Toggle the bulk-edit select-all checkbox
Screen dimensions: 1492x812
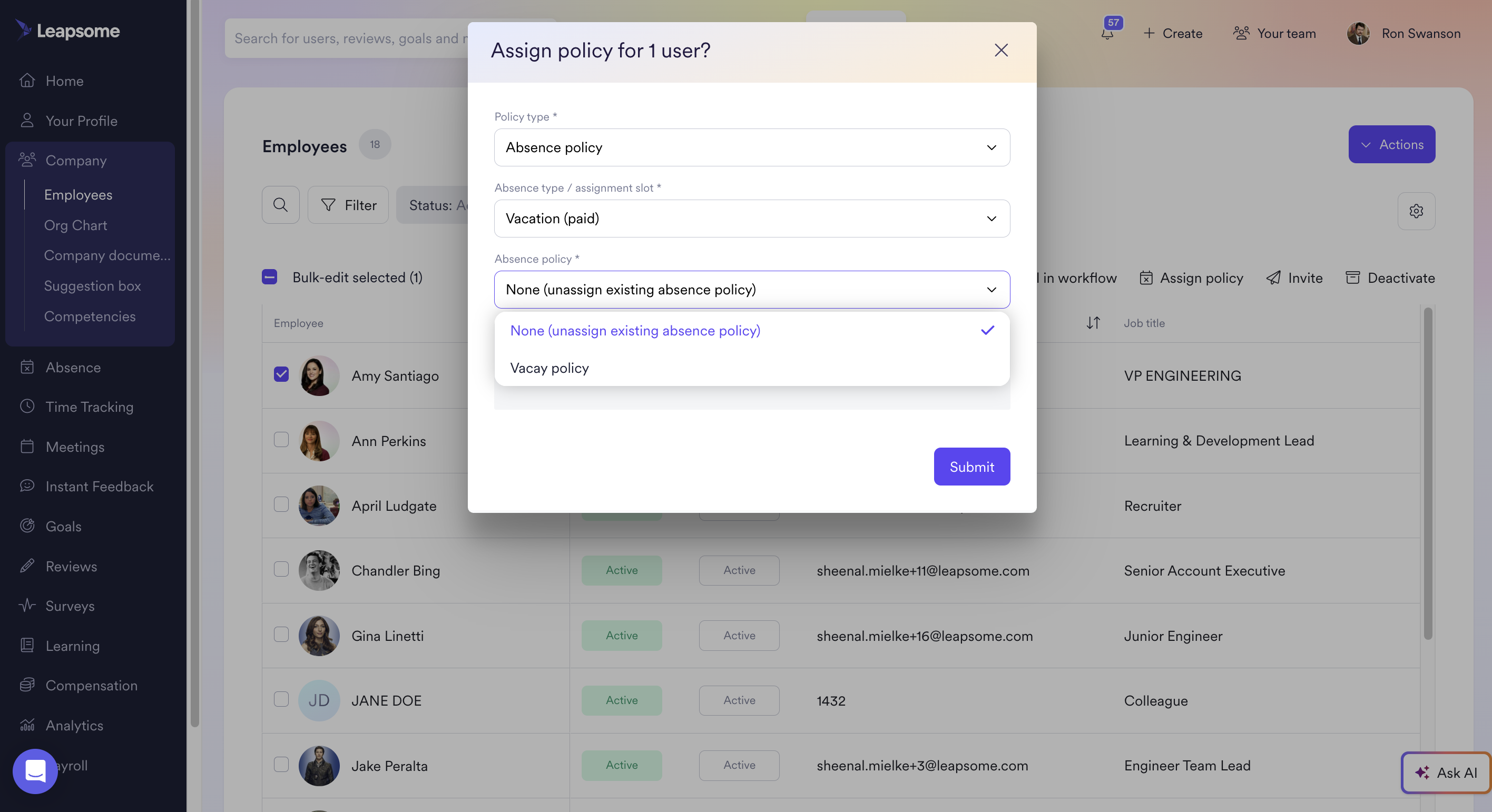pos(269,276)
